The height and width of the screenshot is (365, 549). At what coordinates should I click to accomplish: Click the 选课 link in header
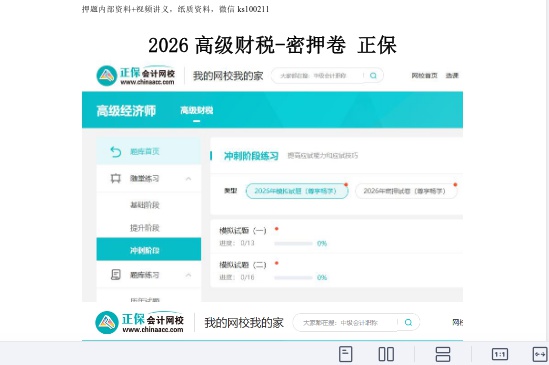[452, 76]
